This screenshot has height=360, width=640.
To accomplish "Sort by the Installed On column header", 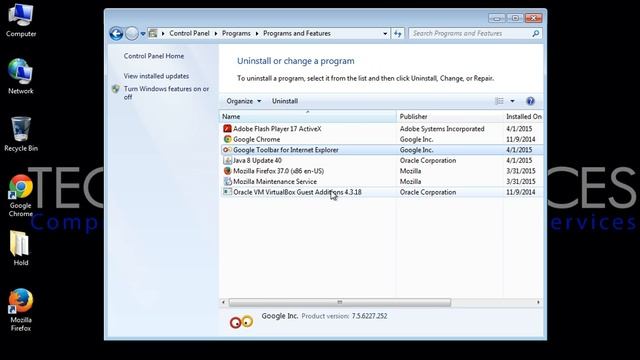I will click(524, 117).
